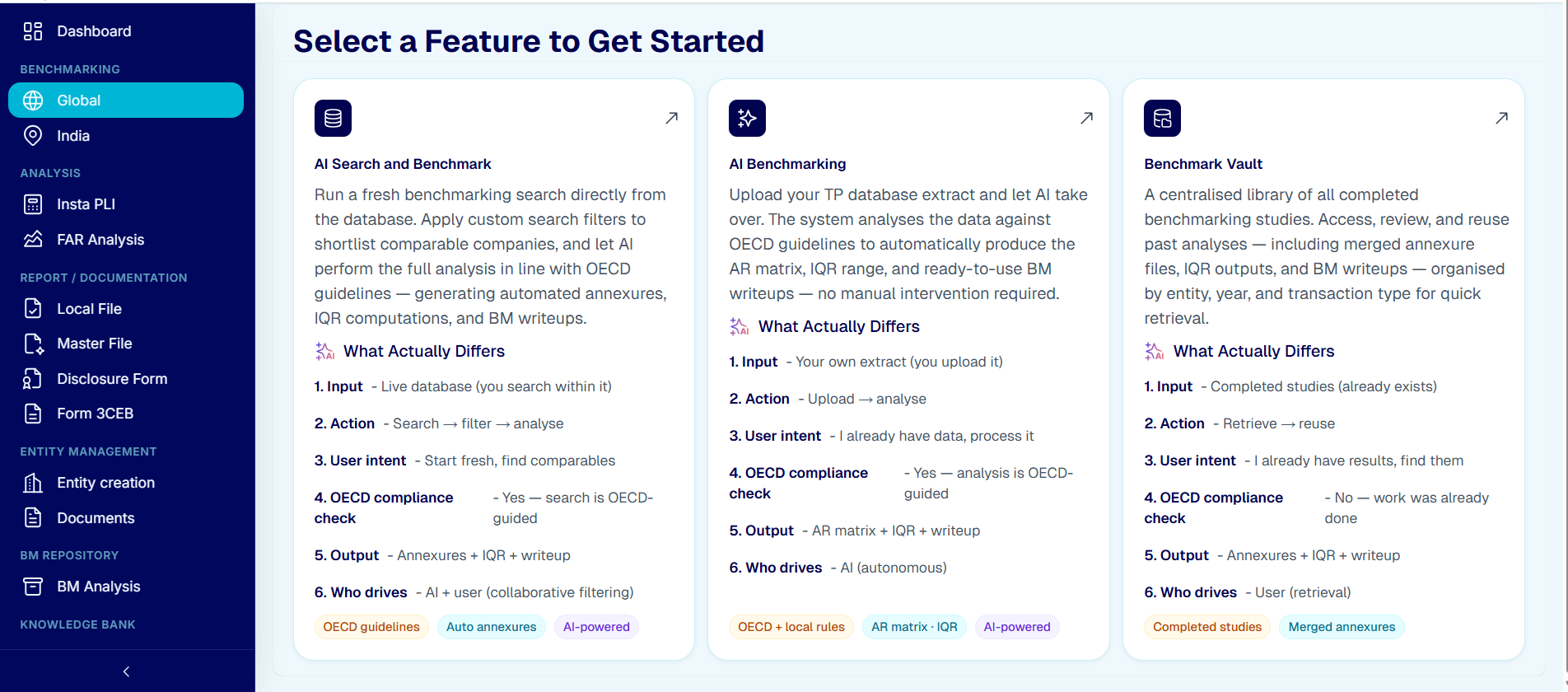Click the Completed studies tag
This screenshot has width=1568, height=692.
[x=1207, y=627]
